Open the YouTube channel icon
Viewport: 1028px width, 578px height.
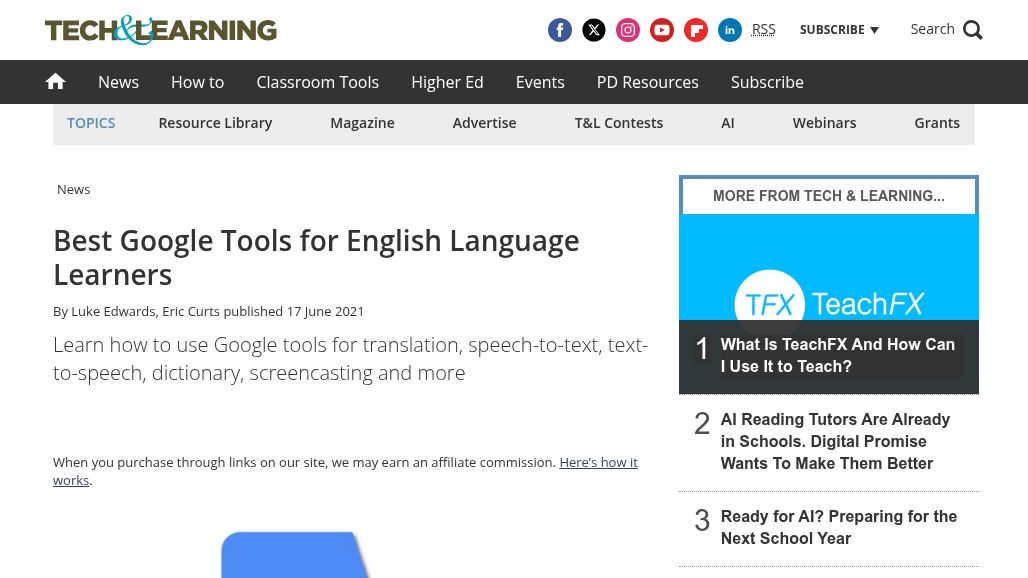click(662, 30)
